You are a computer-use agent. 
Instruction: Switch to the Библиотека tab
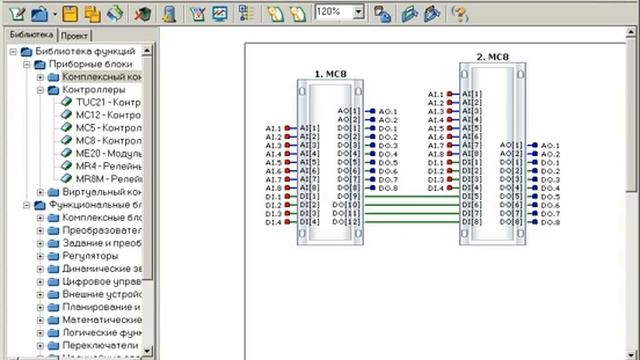tap(31, 35)
